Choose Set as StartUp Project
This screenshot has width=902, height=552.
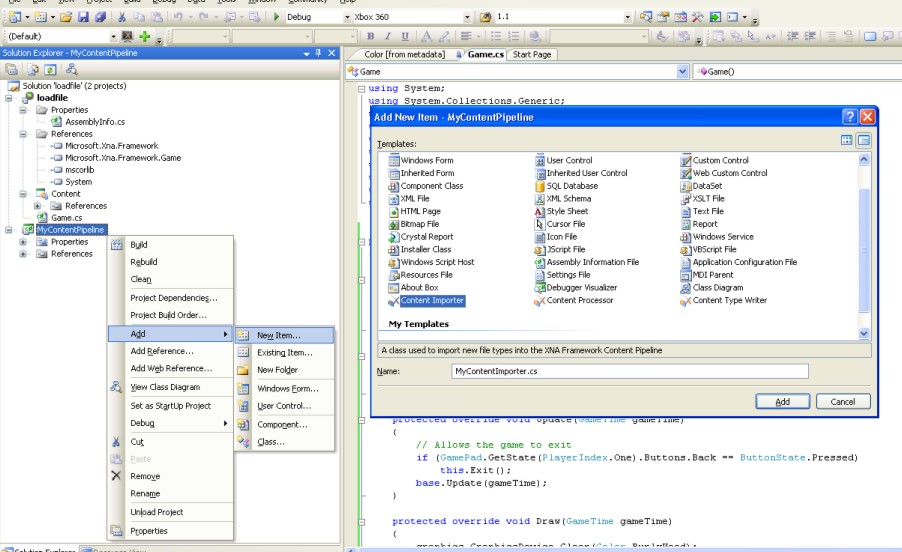coord(171,405)
